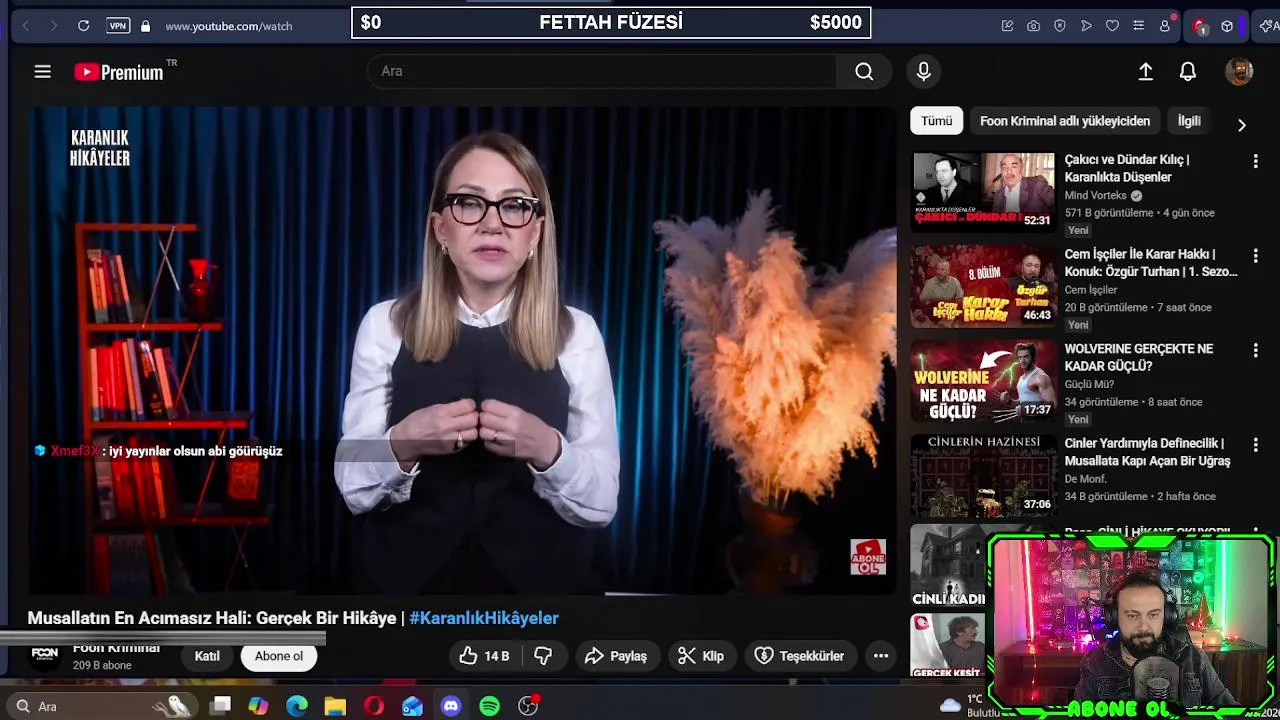Dislike the video with thumbs-down
This screenshot has height=720, width=1280.
coord(543,656)
